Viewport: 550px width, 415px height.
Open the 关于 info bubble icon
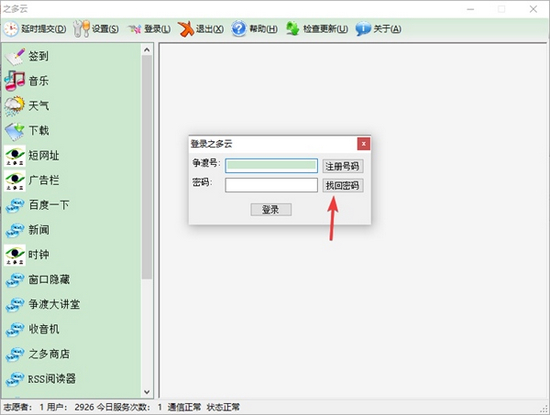click(x=363, y=29)
